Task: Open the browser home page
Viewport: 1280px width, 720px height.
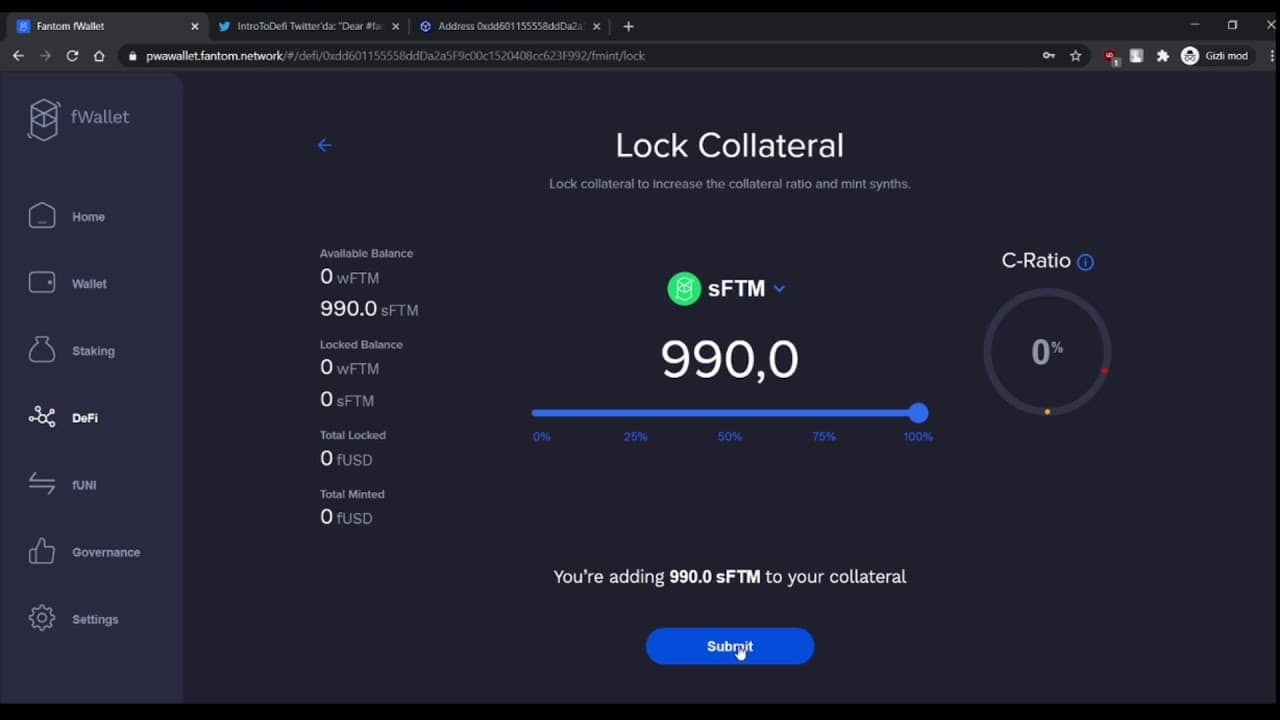Action: coord(99,56)
